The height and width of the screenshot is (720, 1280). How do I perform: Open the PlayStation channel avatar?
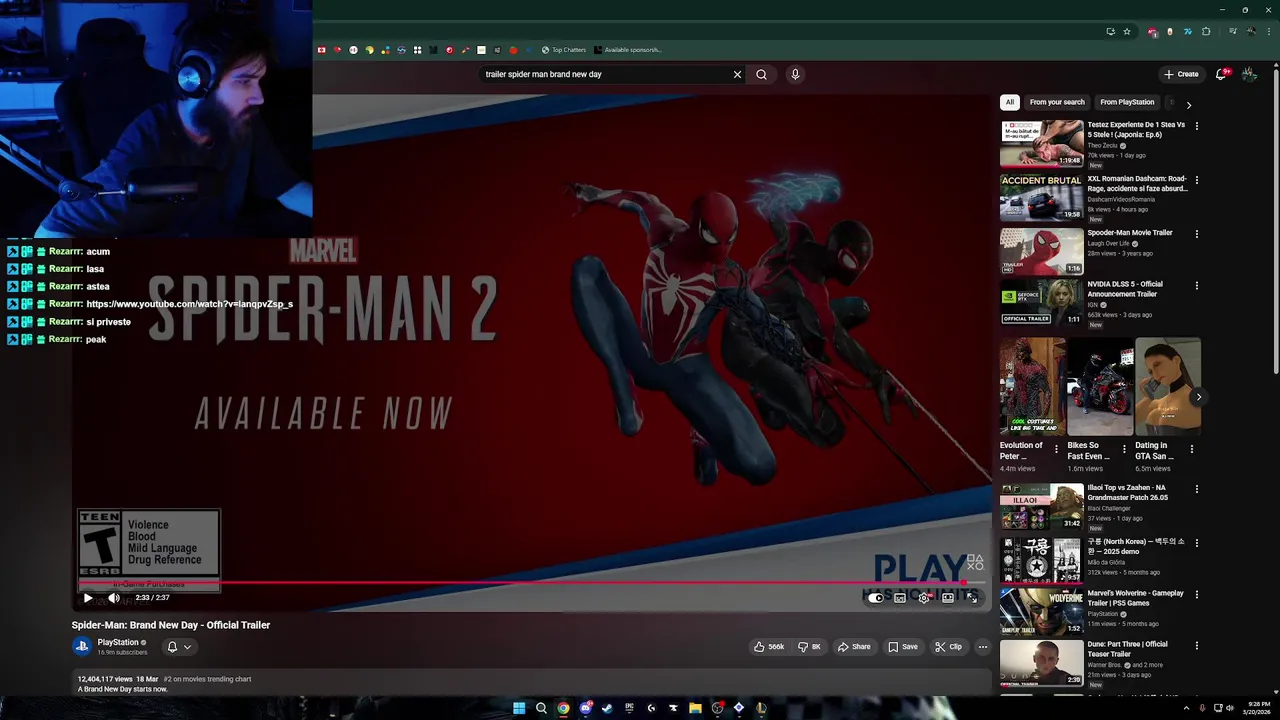tap(82, 646)
